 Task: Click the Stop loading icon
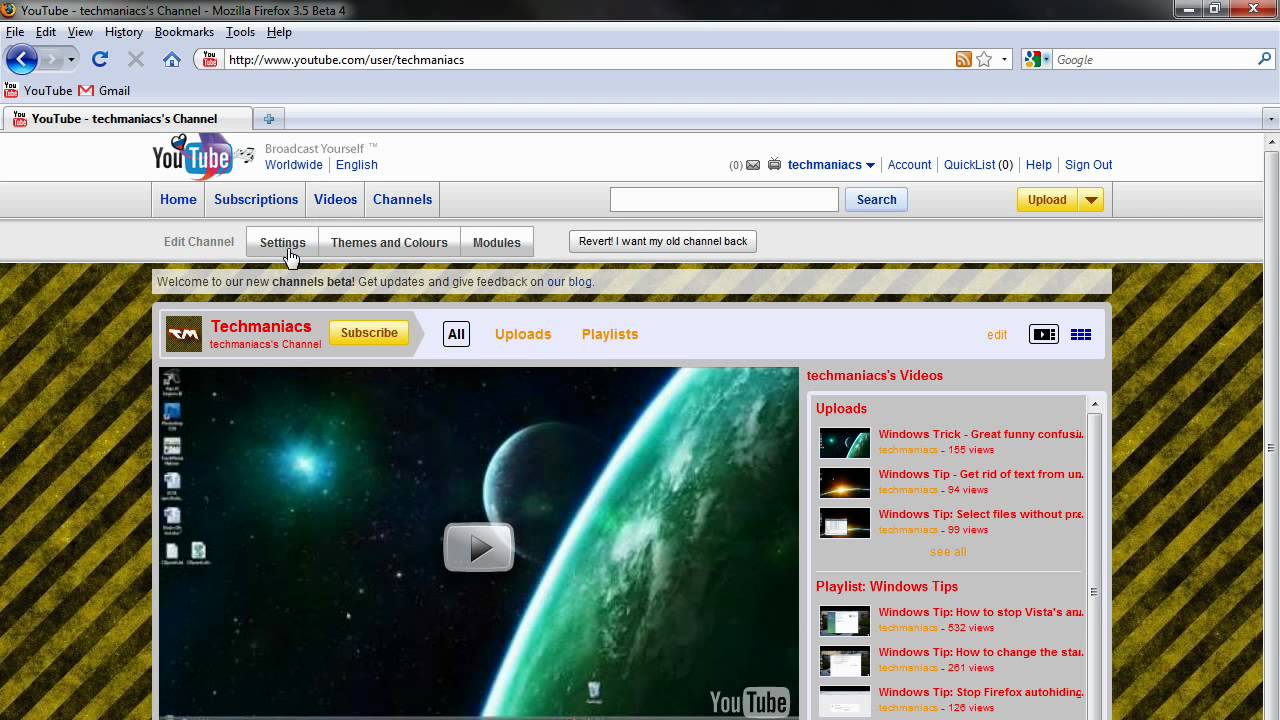click(x=136, y=59)
